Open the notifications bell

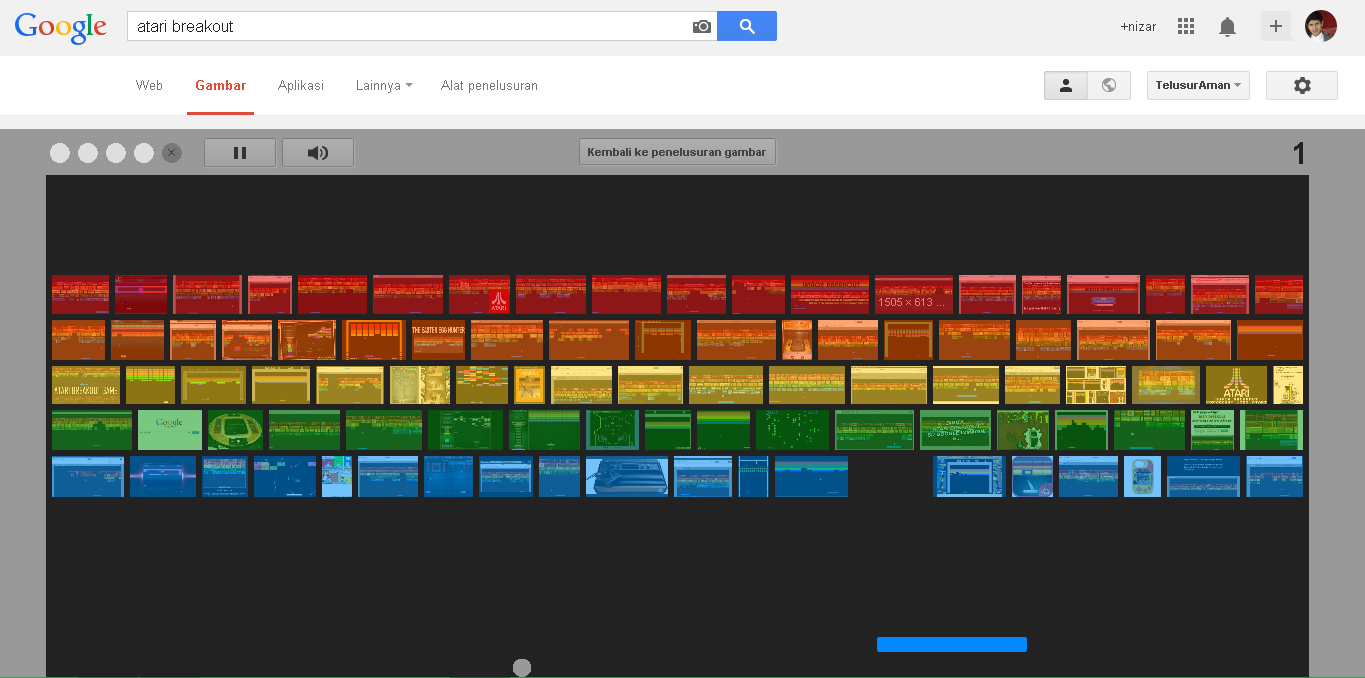1227,27
